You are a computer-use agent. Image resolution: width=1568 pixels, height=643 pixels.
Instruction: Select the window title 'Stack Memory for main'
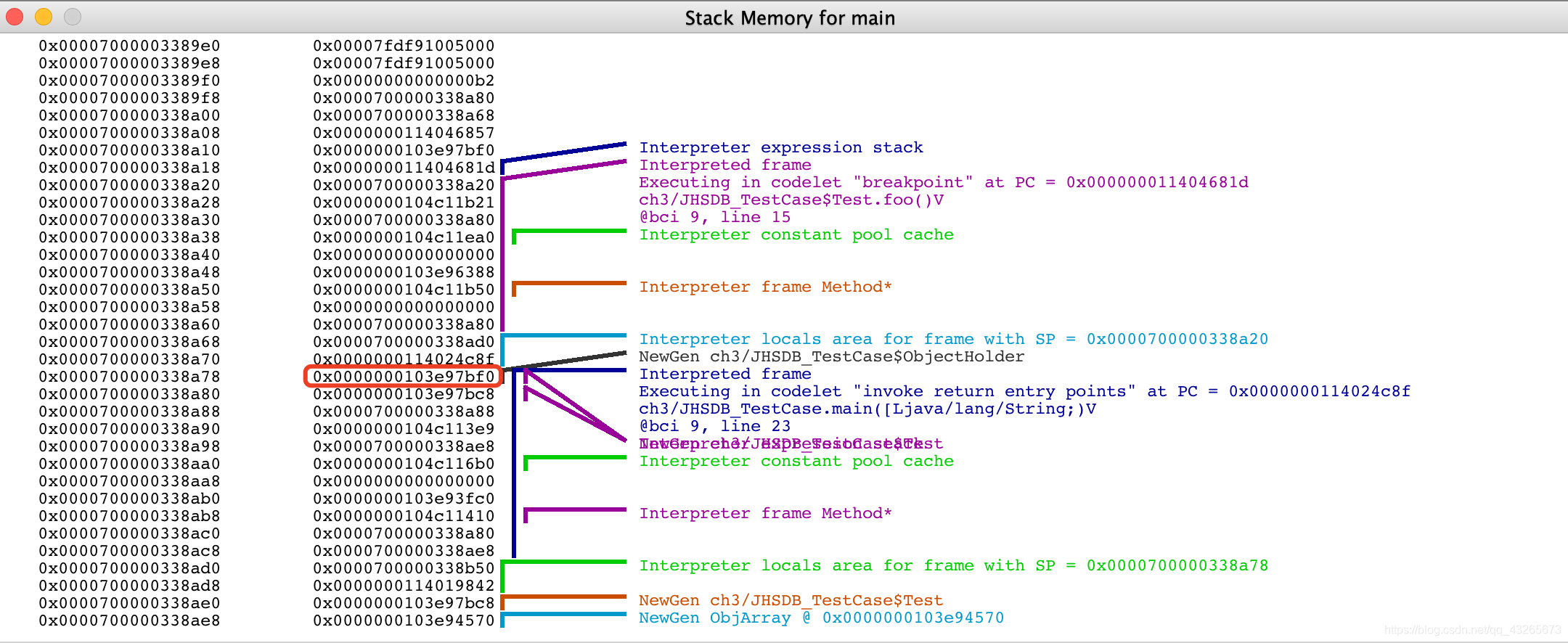(x=790, y=18)
